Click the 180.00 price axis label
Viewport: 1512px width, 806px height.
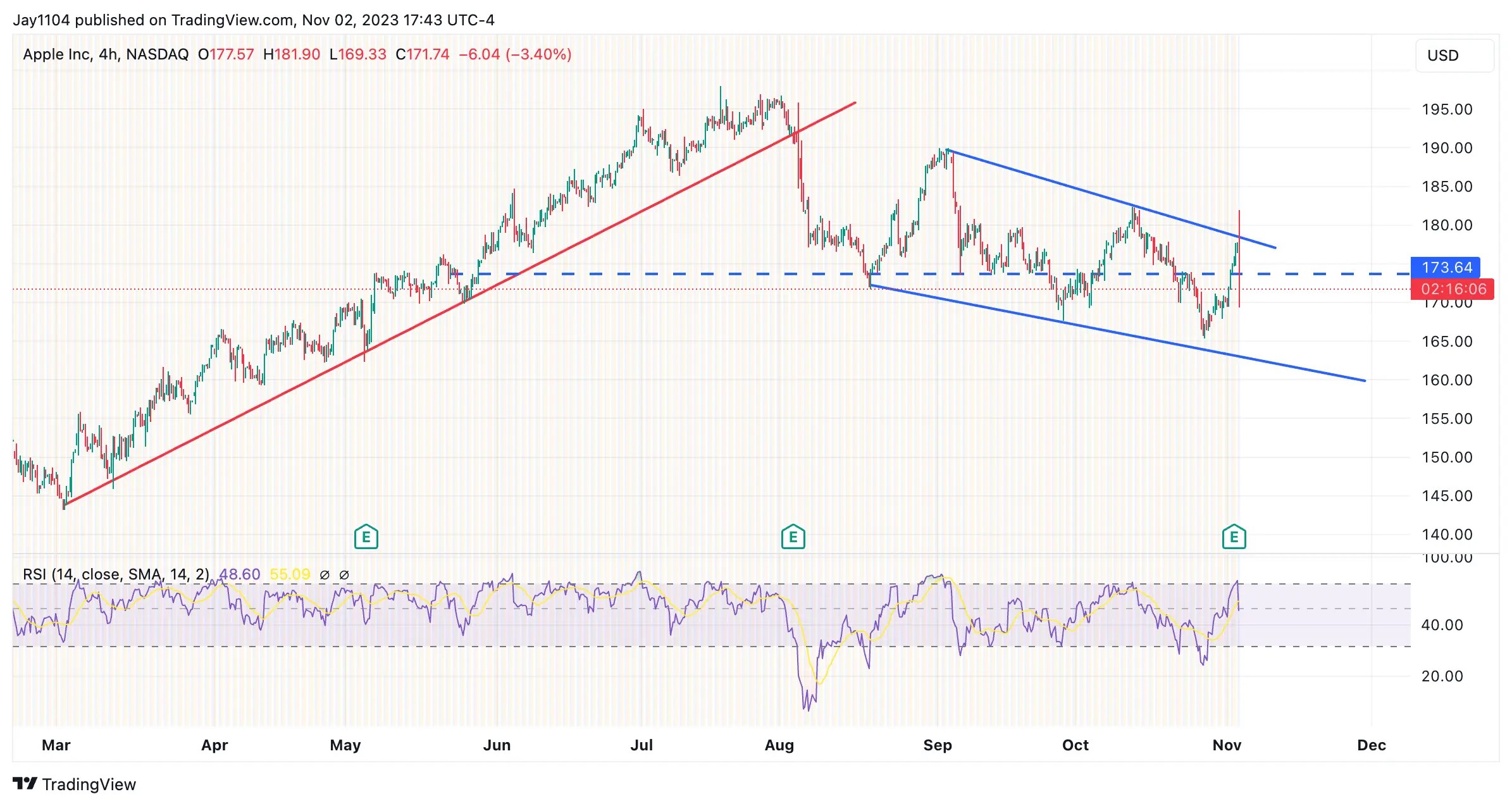(1447, 225)
